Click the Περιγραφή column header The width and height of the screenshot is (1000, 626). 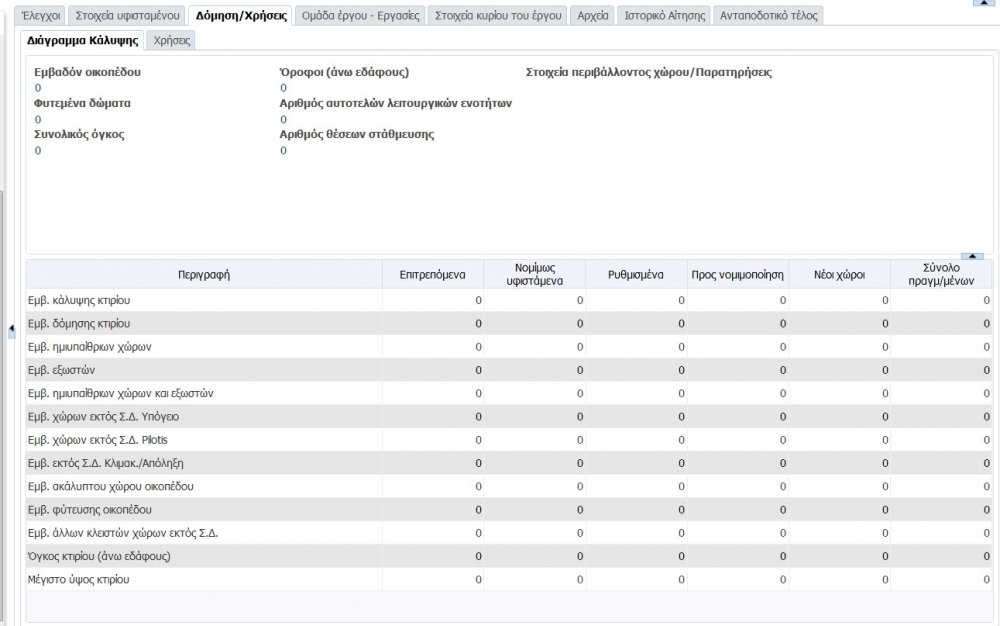tap(204, 275)
